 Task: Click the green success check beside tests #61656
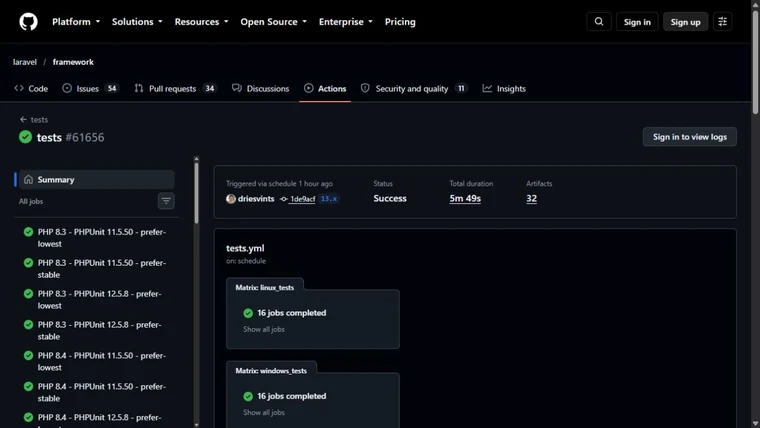pyautogui.click(x=25, y=137)
